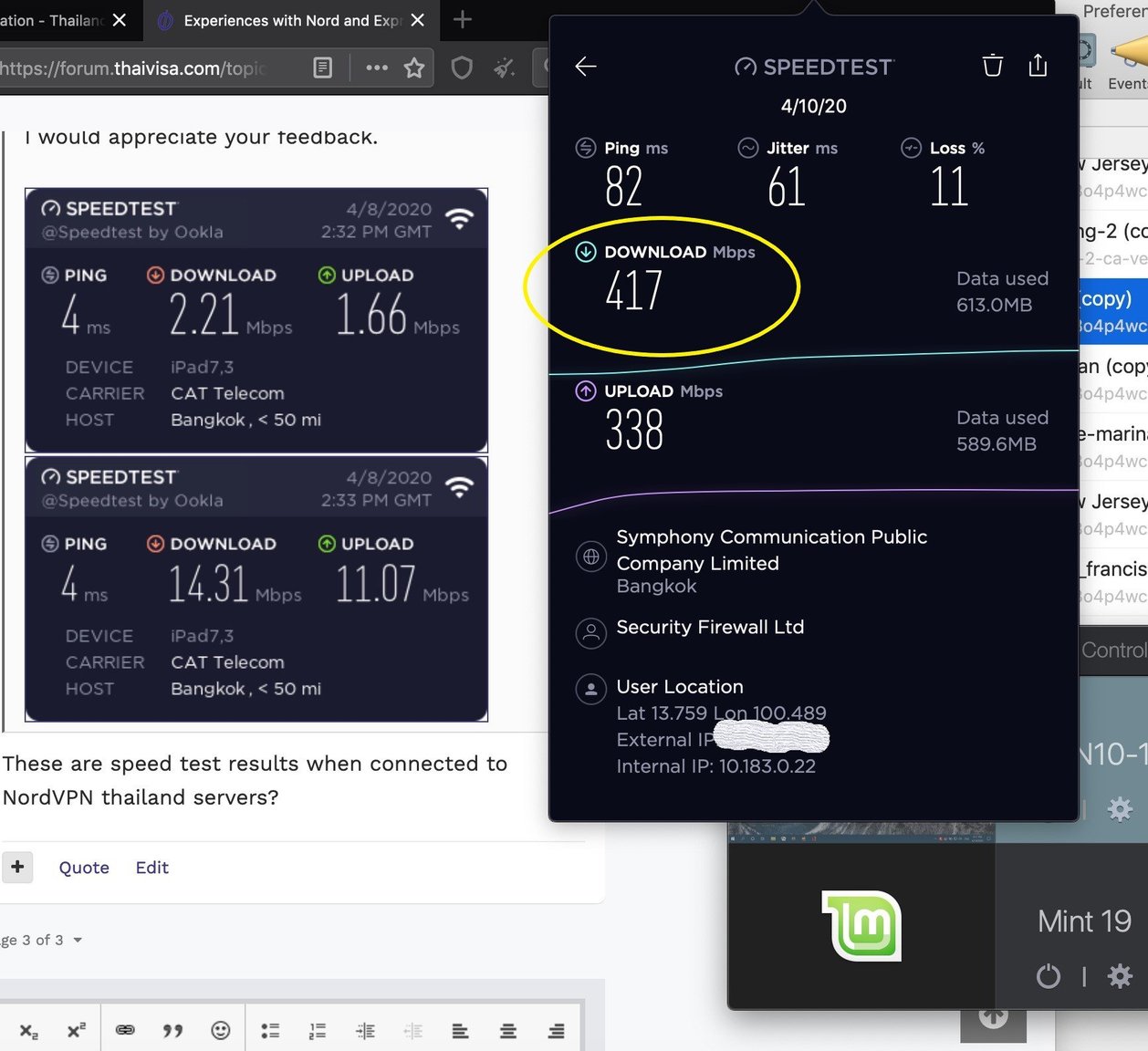This screenshot has width=1148, height=1051.
Task: Align text right in editor
Action: [556, 1031]
